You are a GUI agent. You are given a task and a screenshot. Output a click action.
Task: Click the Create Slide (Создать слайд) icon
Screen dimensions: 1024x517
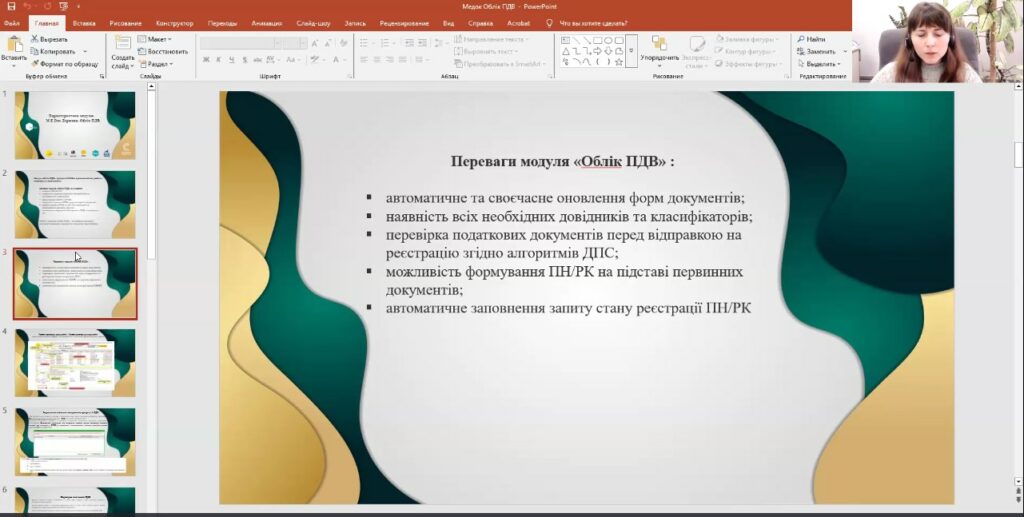click(x=122, y=44)
